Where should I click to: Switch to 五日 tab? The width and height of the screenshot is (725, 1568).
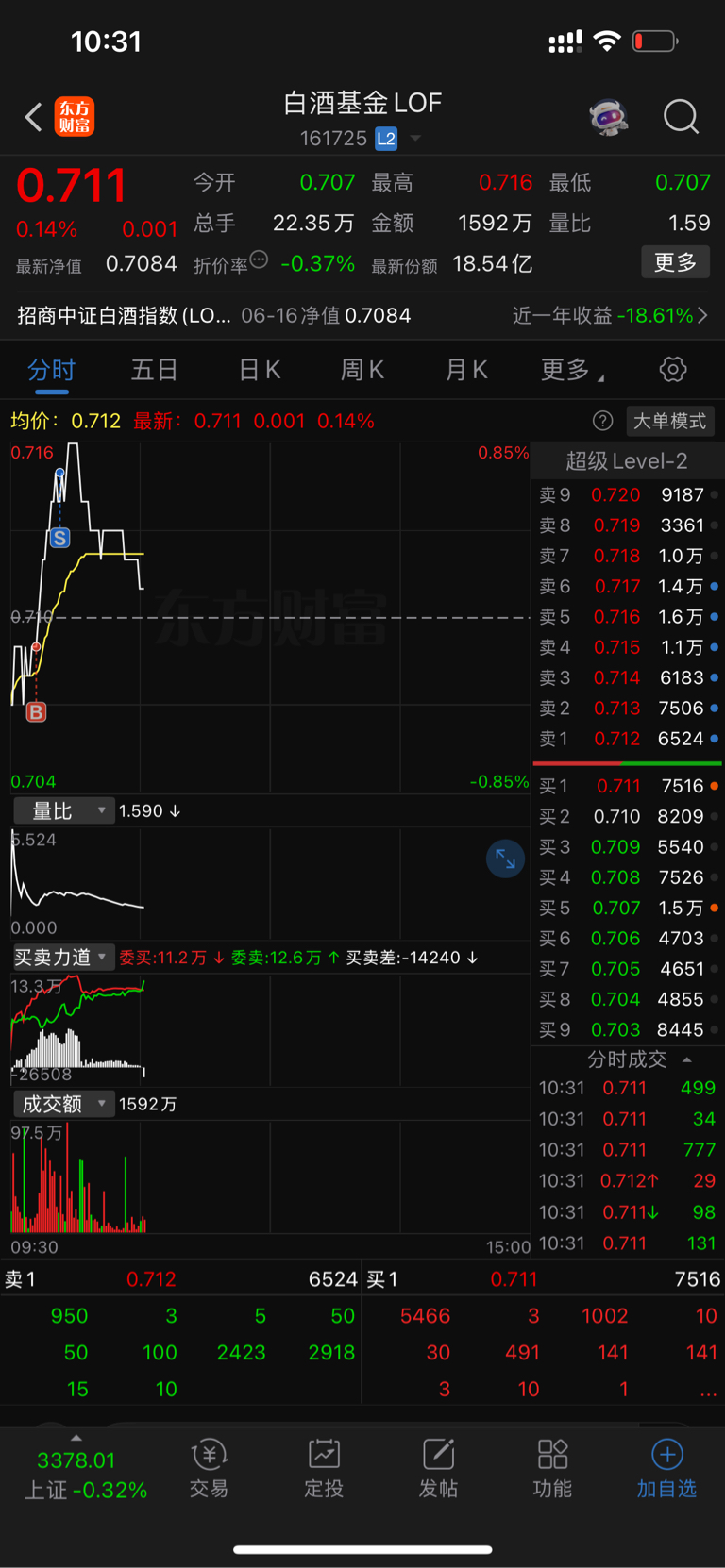[154, 370]
